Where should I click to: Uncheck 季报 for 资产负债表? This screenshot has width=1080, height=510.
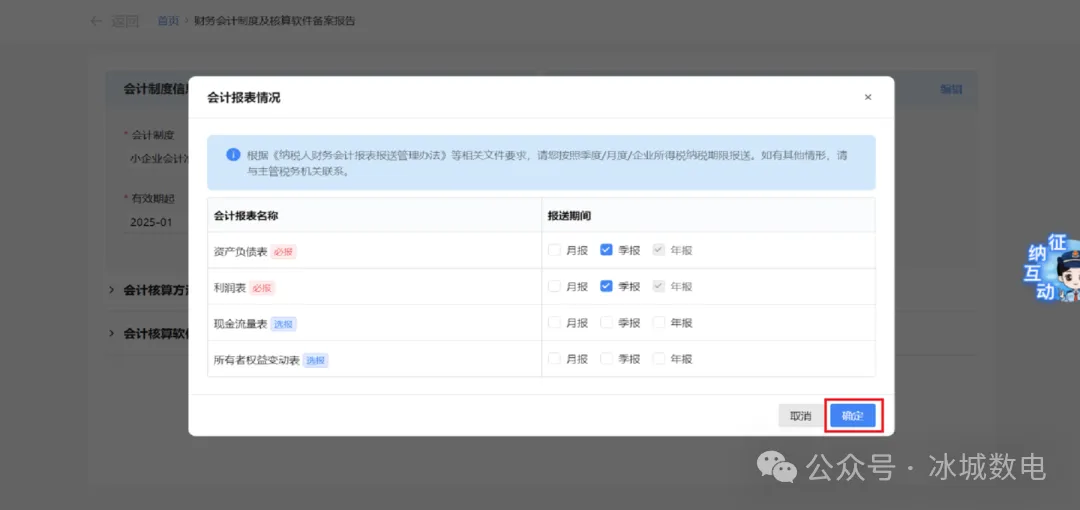[x=606, y=250]
